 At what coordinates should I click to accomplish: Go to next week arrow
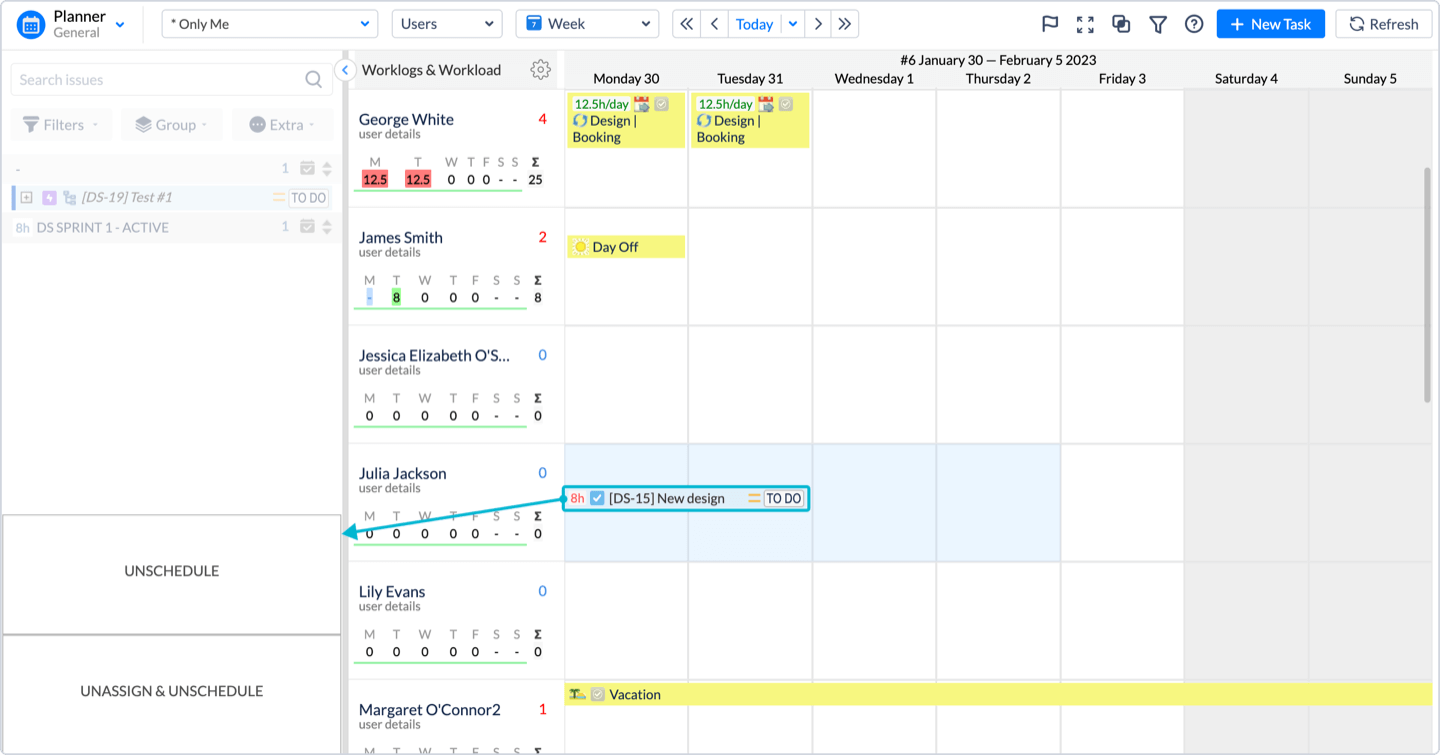point(818,24)
